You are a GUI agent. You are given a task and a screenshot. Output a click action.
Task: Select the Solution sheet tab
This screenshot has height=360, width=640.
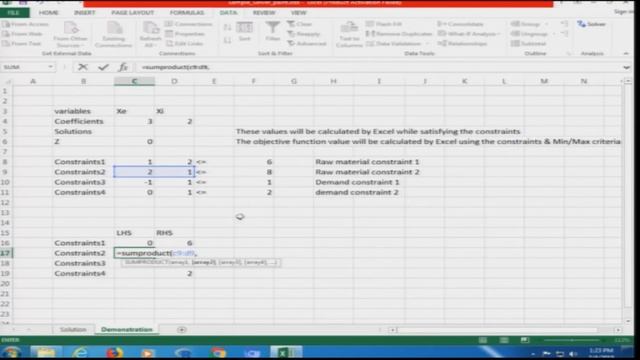[73, 329]
